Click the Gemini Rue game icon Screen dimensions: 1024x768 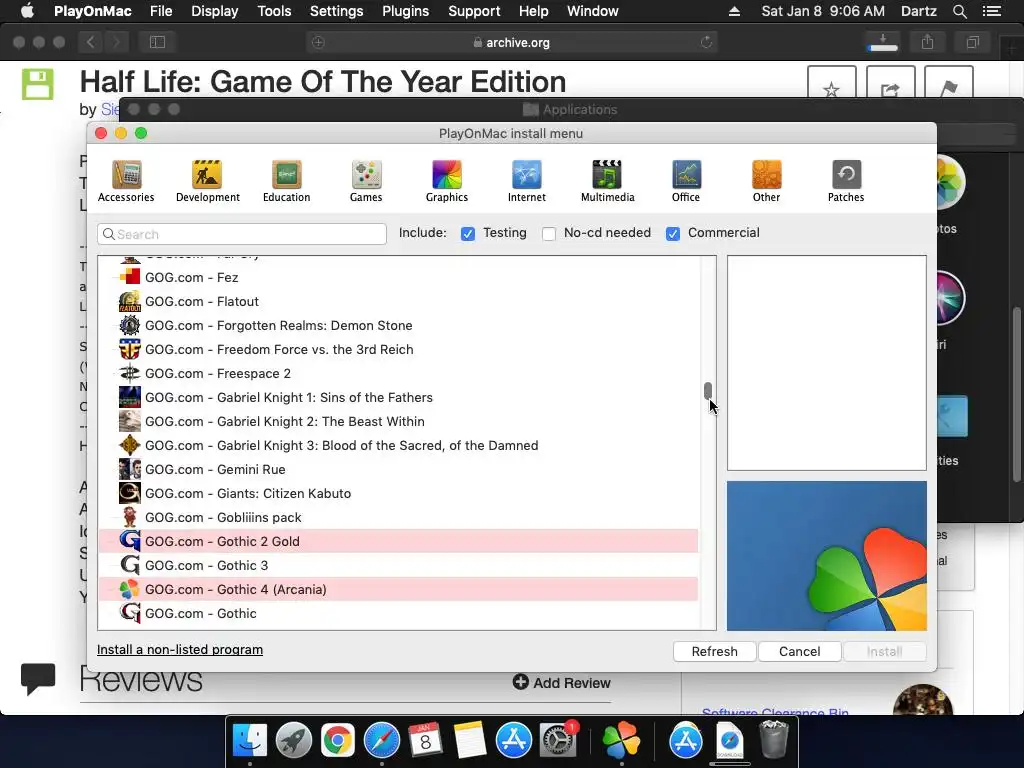[x=129, y=469]
